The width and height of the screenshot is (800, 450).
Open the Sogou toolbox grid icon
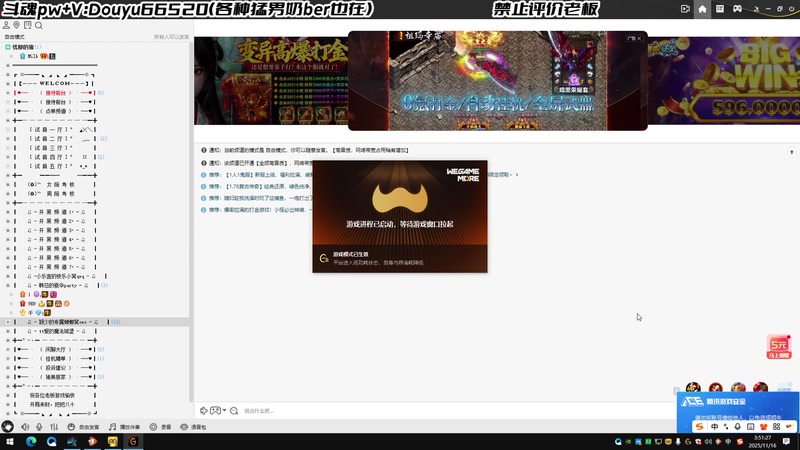pos(777,427)
